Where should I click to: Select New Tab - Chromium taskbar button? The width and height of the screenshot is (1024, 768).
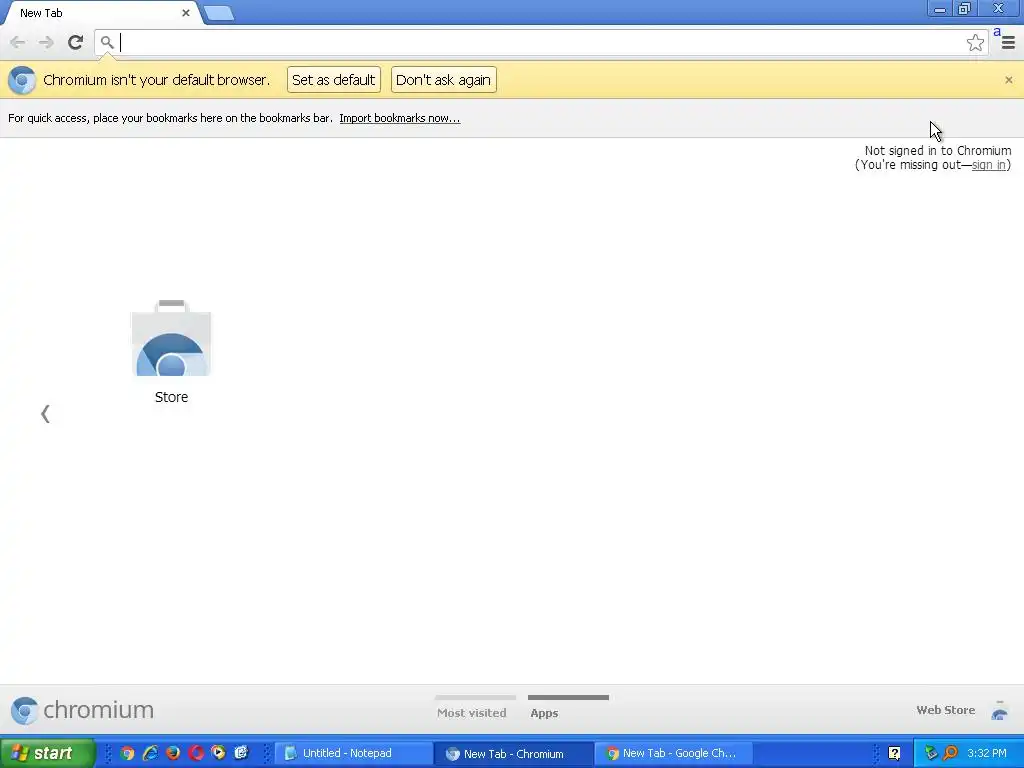513,753
